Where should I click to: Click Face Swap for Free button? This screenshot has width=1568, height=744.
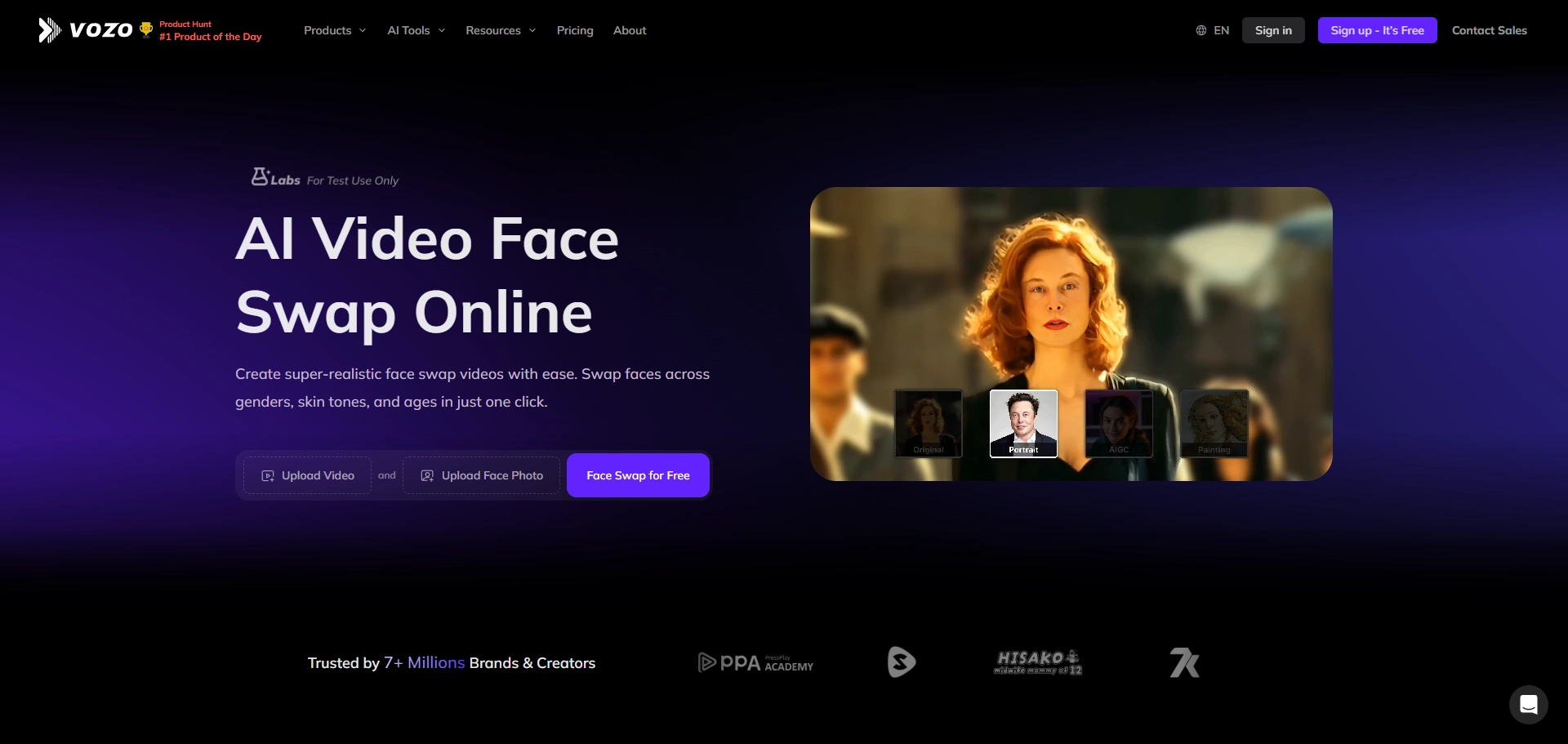point(638,475)
